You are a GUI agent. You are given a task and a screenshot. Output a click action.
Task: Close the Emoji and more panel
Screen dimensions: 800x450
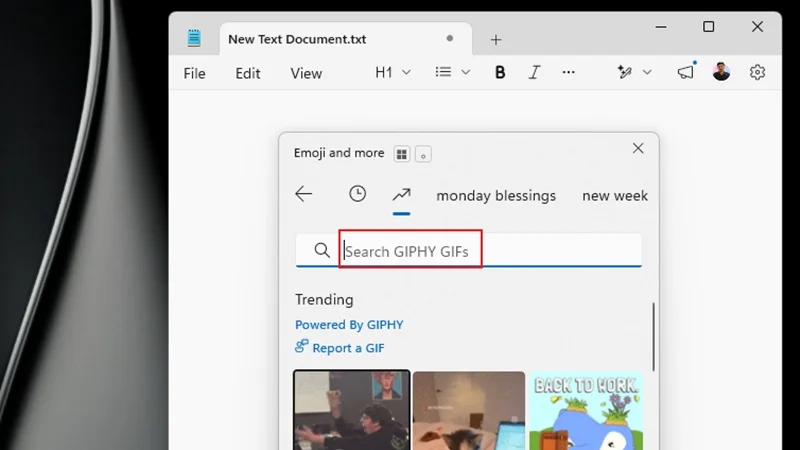(638, 148)
